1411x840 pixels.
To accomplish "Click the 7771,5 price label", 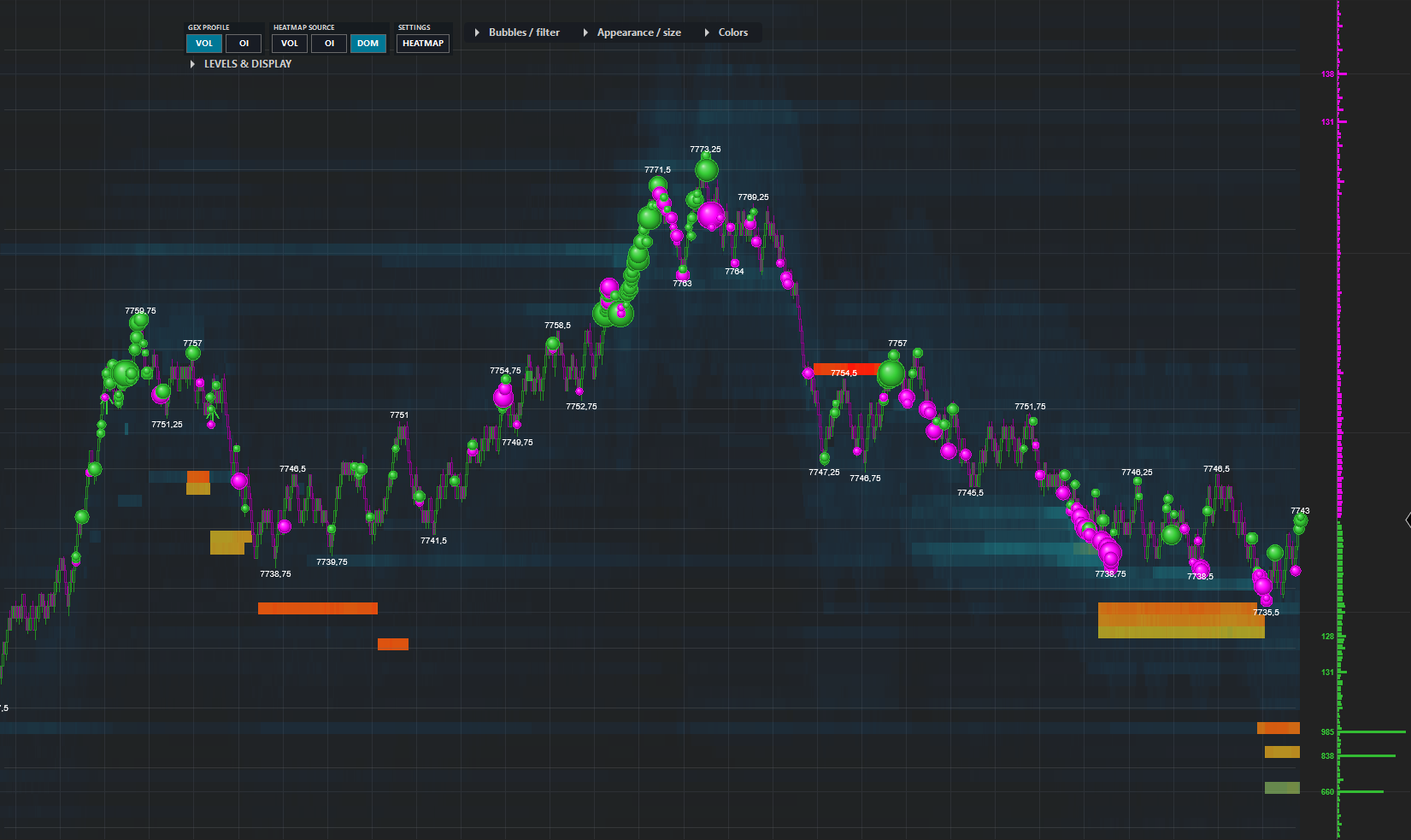I will point(657,169).
